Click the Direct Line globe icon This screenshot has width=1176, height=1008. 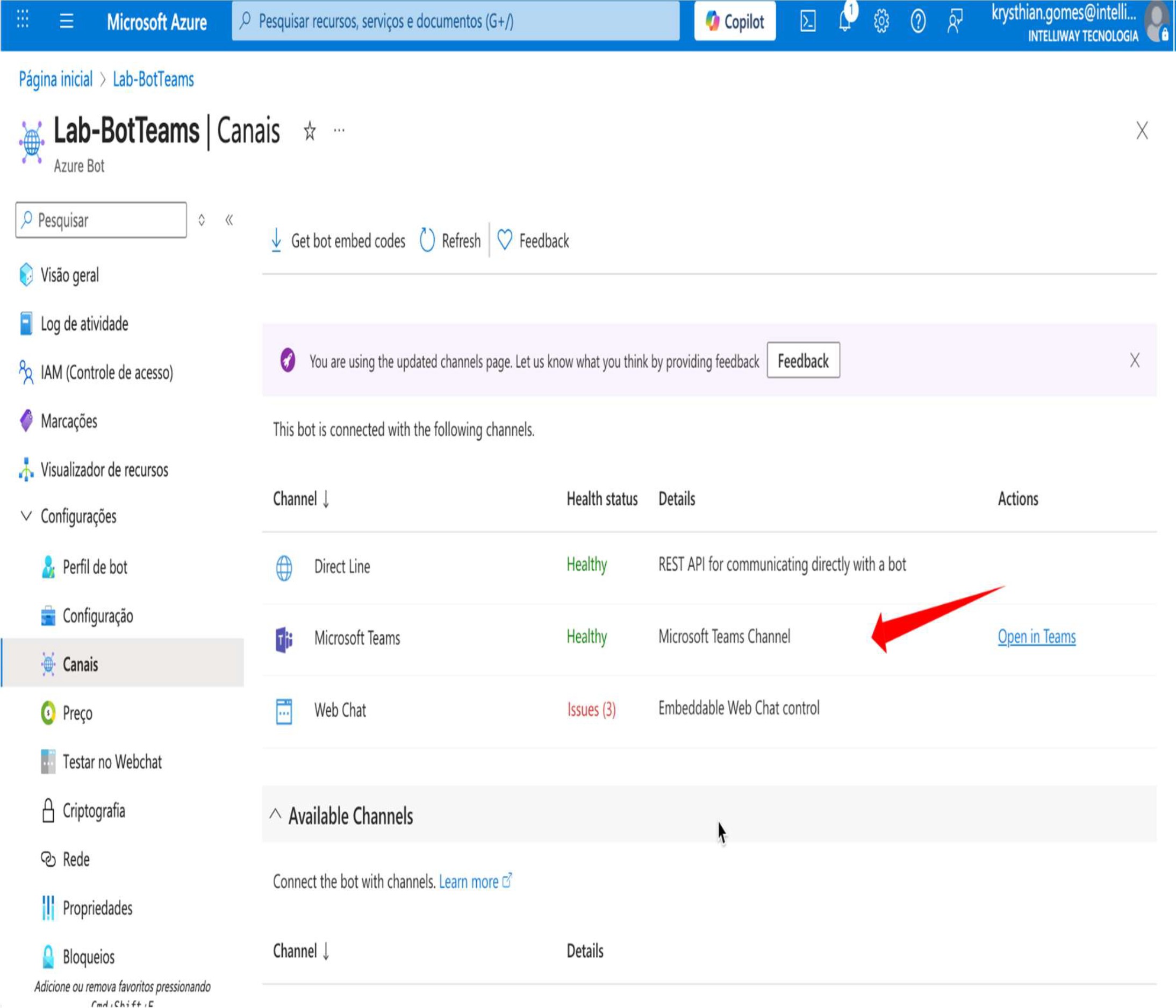pos(284,568)
